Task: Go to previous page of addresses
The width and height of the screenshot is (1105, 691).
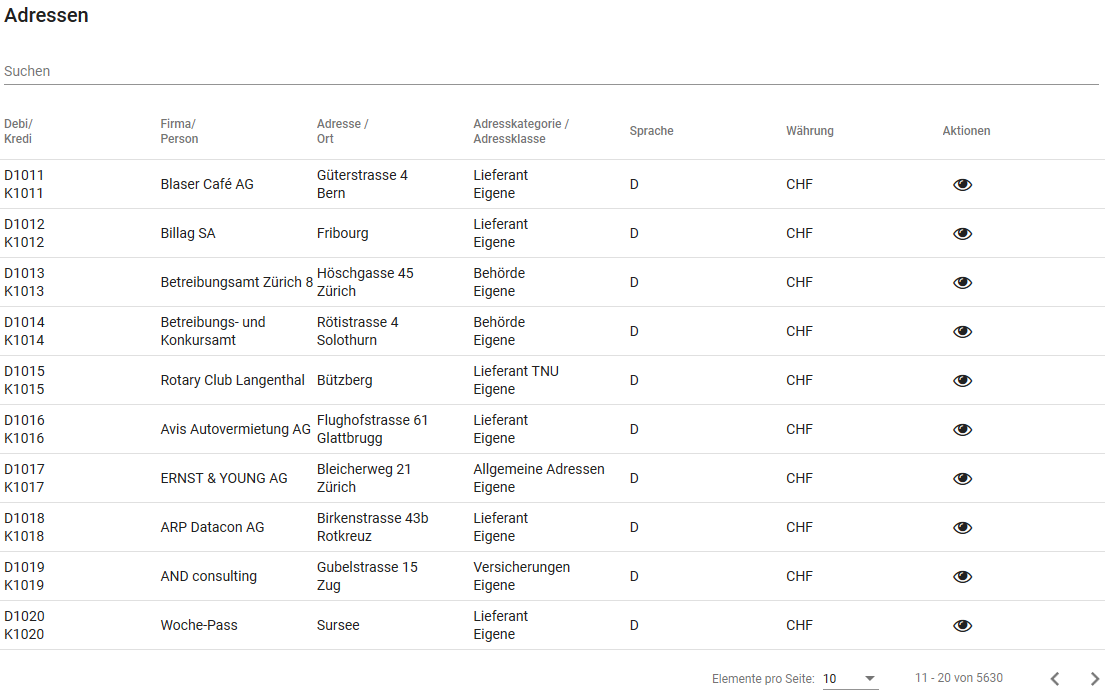Action: coord(1054,679)
